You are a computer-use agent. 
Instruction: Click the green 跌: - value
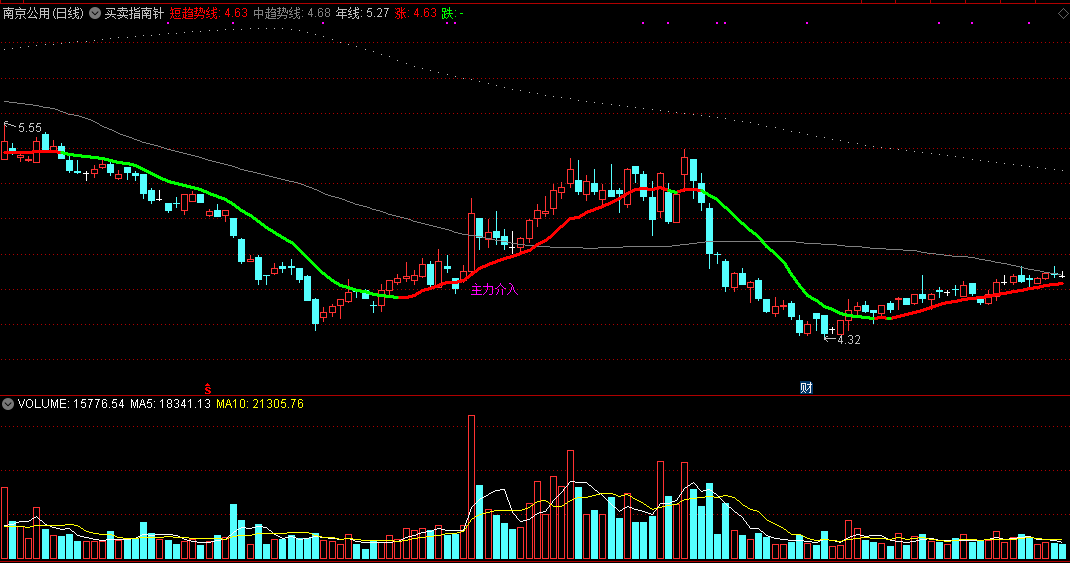pos(452,13)
